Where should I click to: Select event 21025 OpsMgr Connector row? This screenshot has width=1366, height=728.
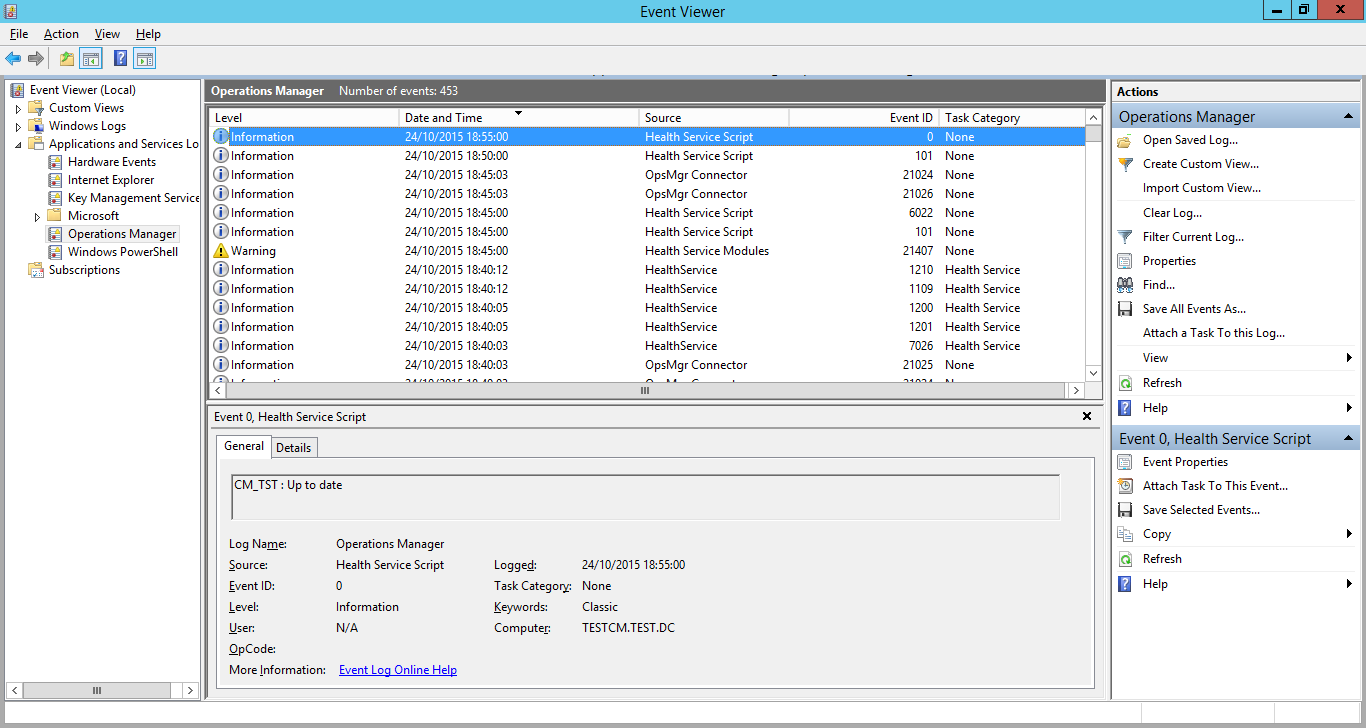(x=647, y=365)
